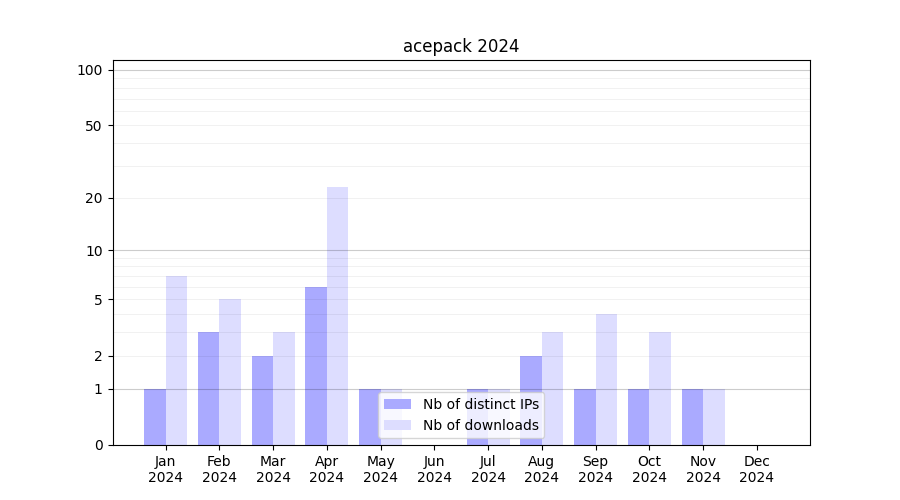Click the "100" y-axis tick label
The height and width of the screenshot is (500, 900).
click(90, 70)
